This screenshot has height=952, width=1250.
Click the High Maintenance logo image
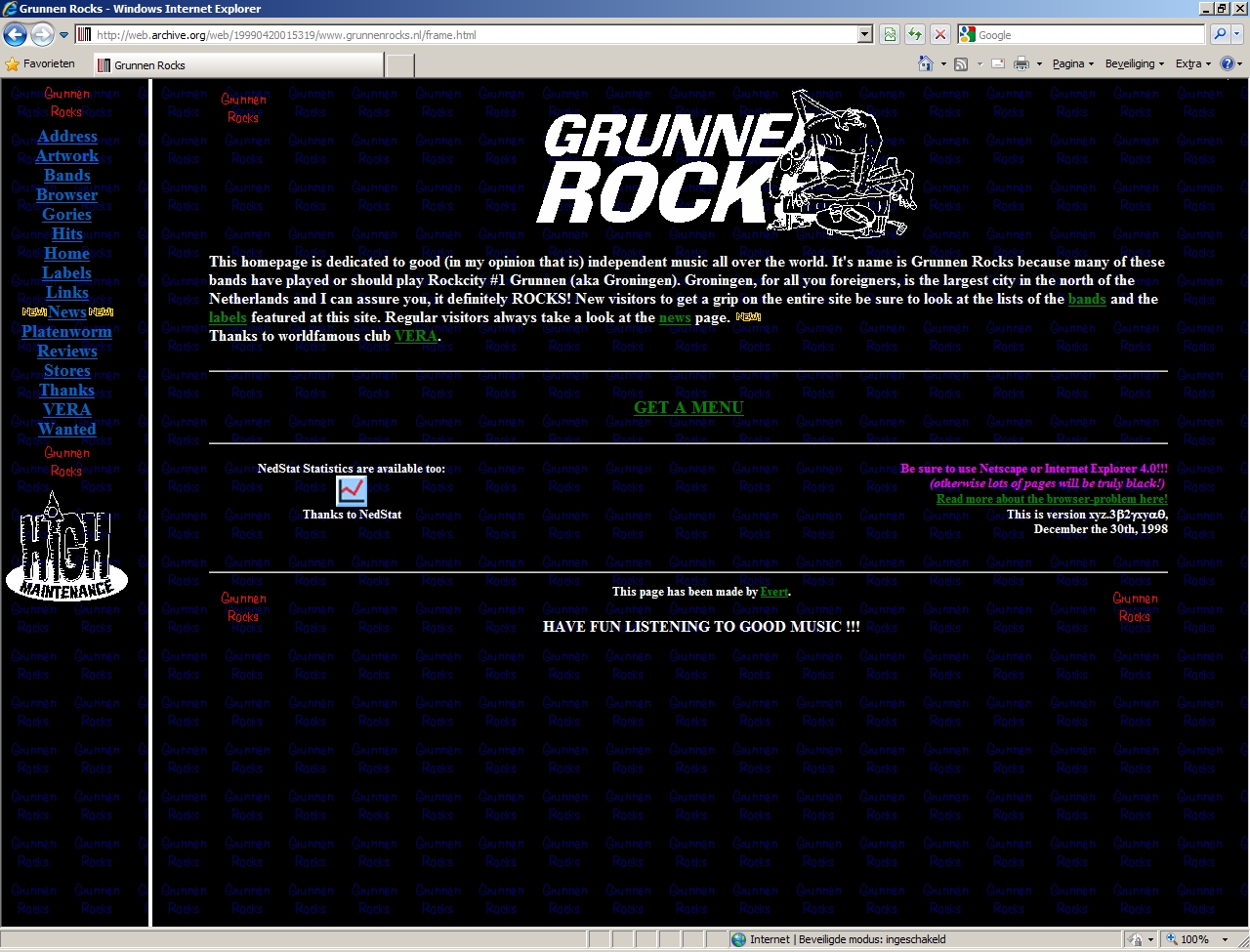[x=66, y=547]
